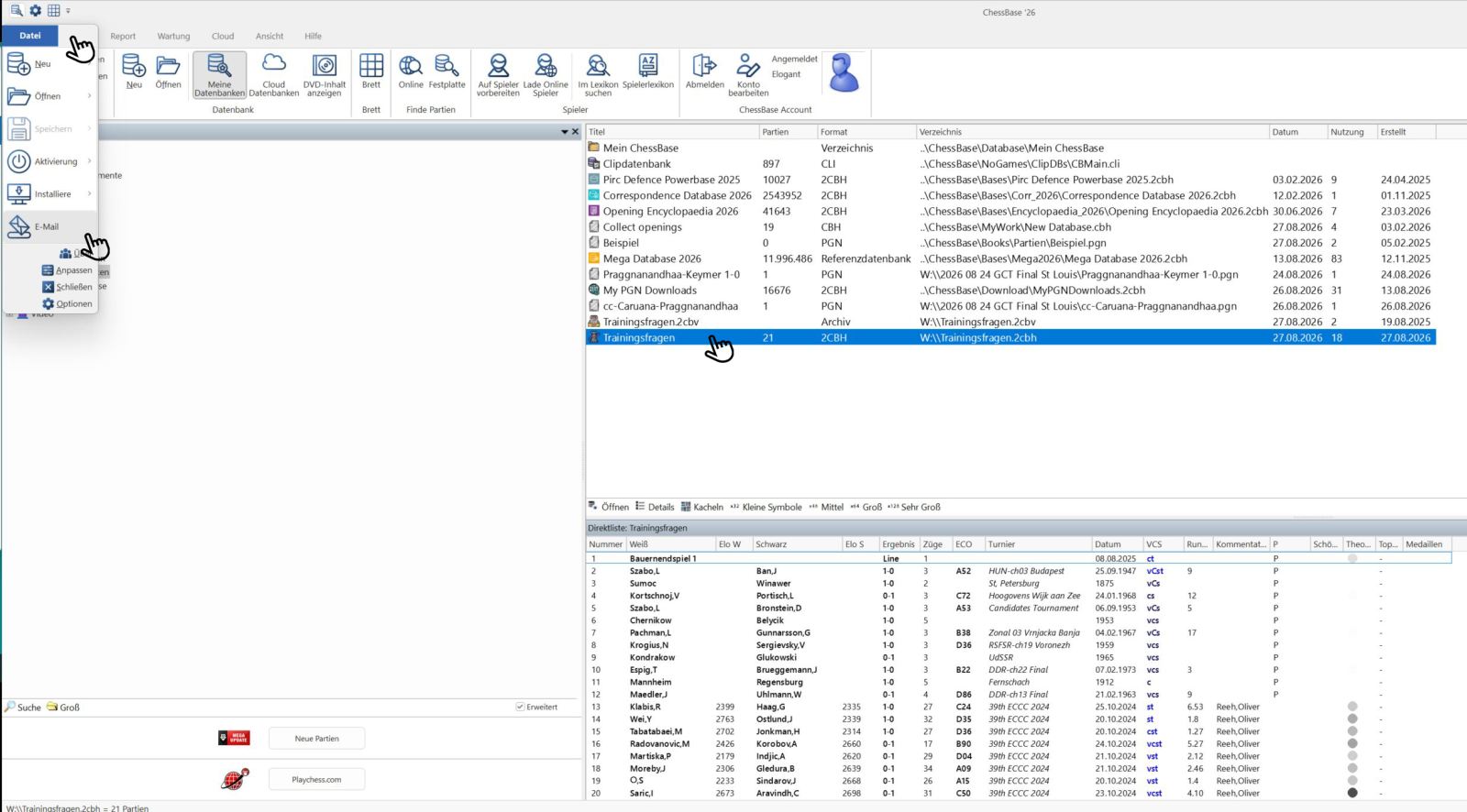Sort the database list by the Nutzung column header
This screenshot has width=1467, height=812.
click(x=1352, y=132)
